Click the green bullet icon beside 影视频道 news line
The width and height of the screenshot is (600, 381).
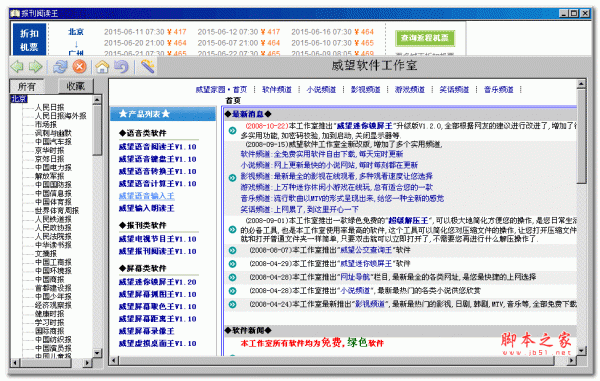click(x=232, y=177)
